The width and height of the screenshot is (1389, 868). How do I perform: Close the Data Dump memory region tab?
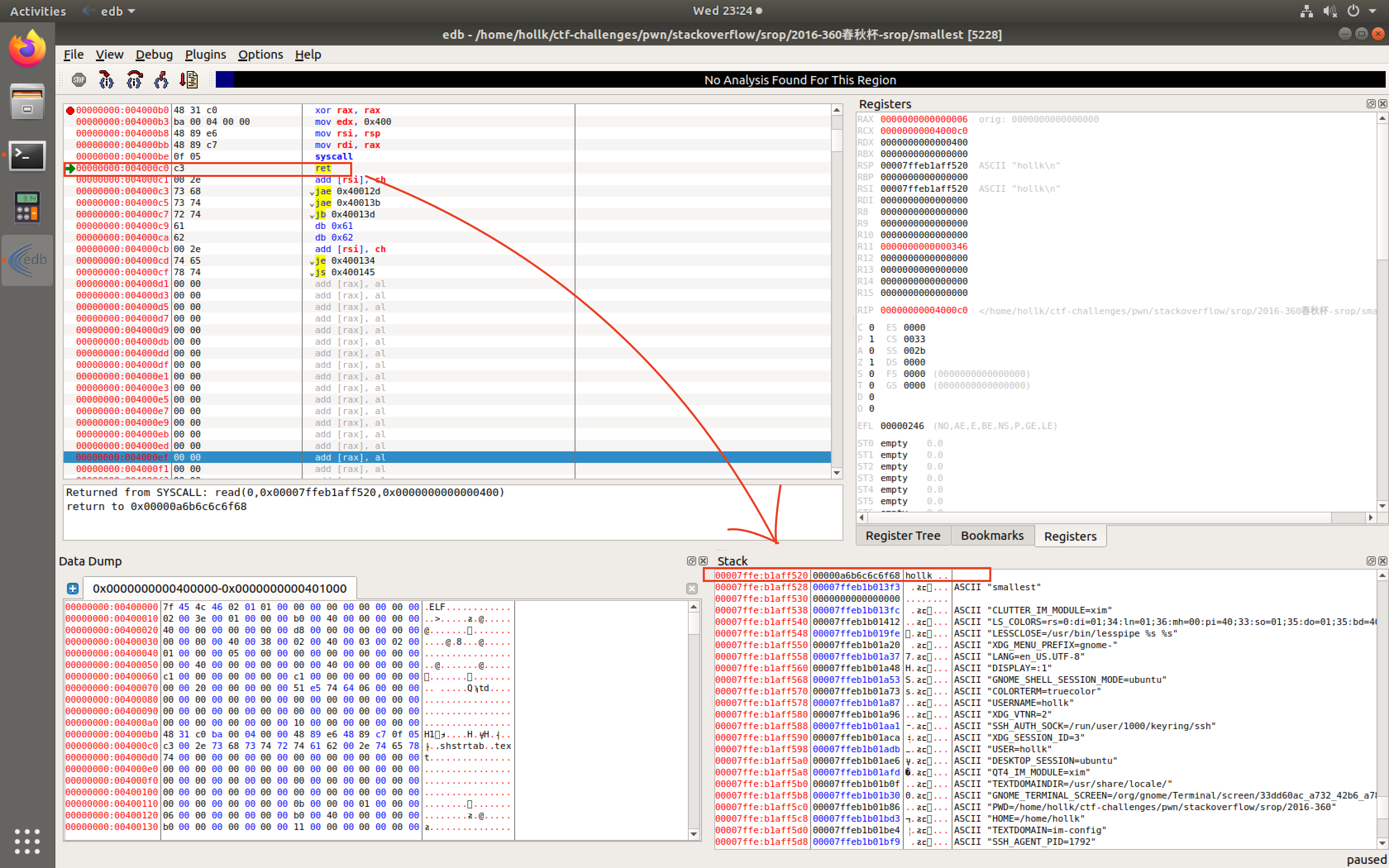(692, 589)
